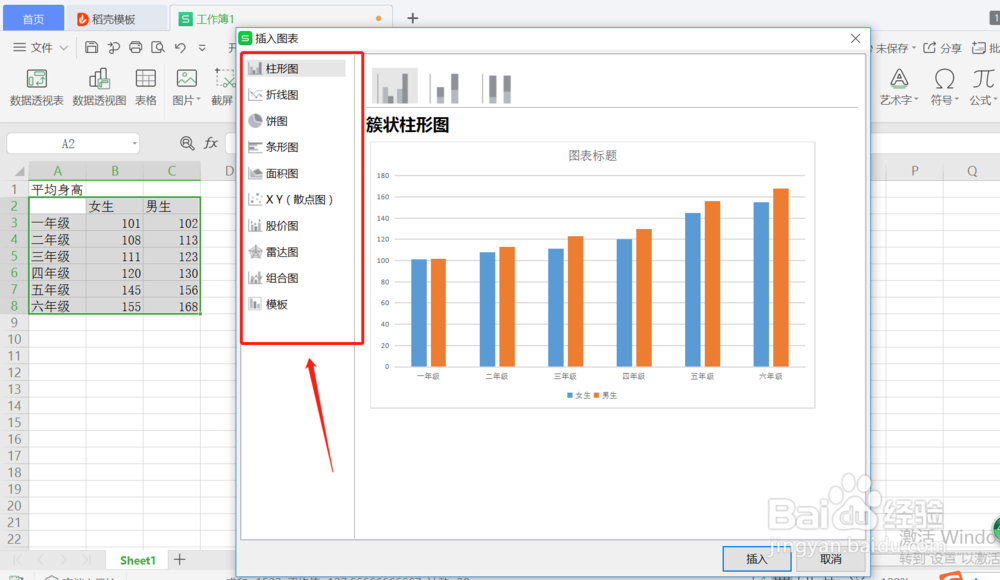Undo the last action
The image size is (1000, 580).
pos(180,47)
